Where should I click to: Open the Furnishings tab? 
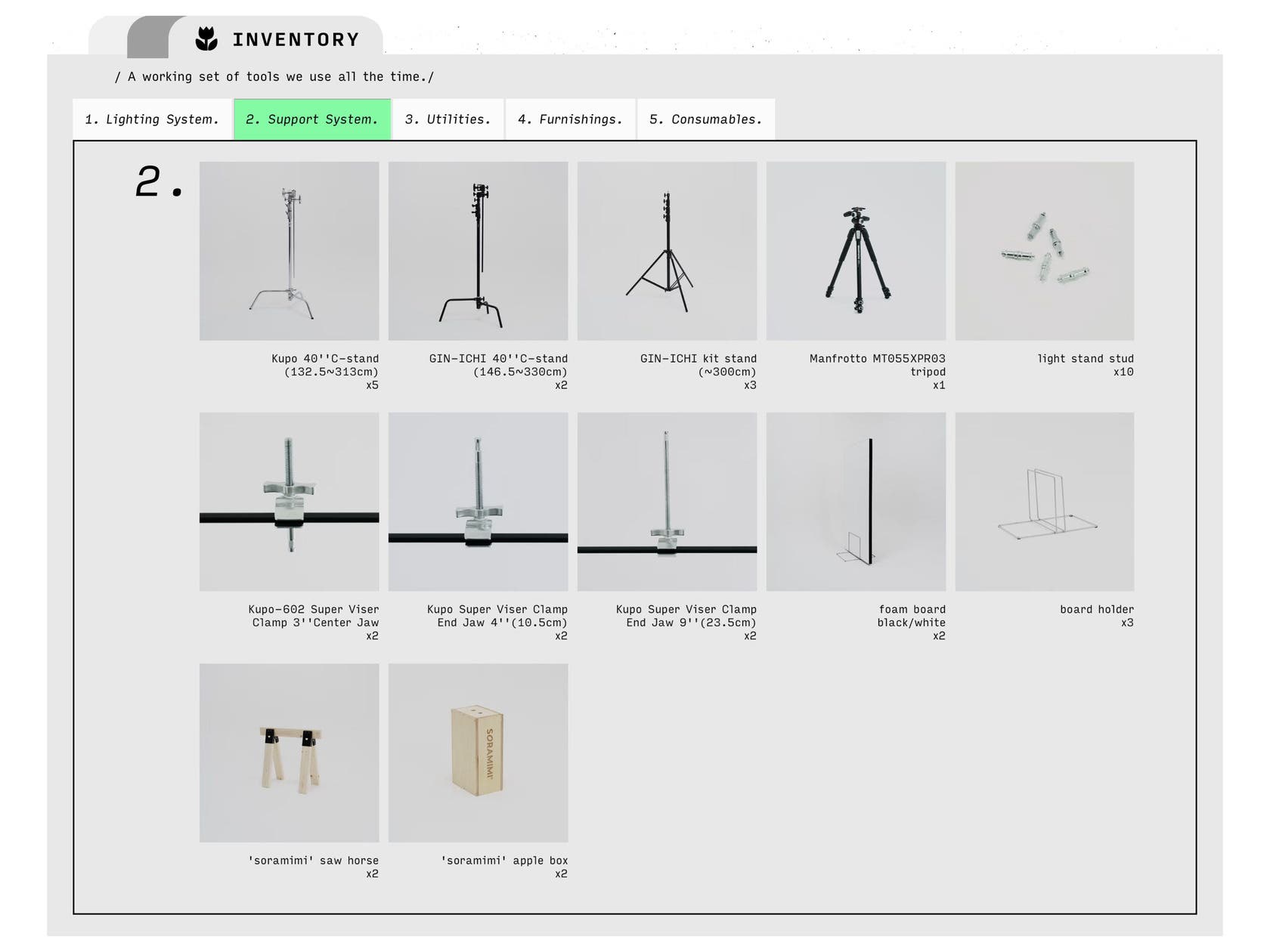570,119
